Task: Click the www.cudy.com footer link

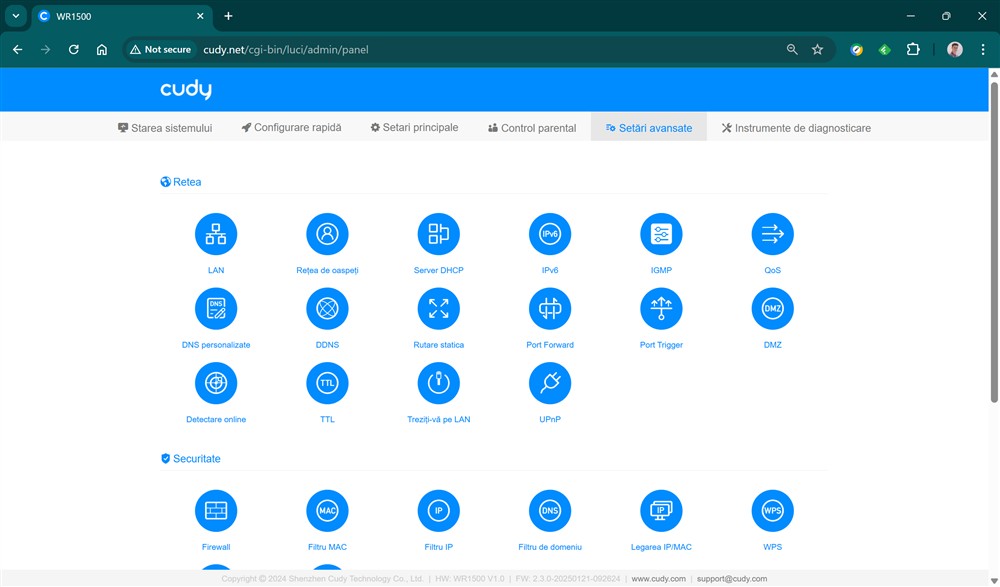Action: [658, 579]
